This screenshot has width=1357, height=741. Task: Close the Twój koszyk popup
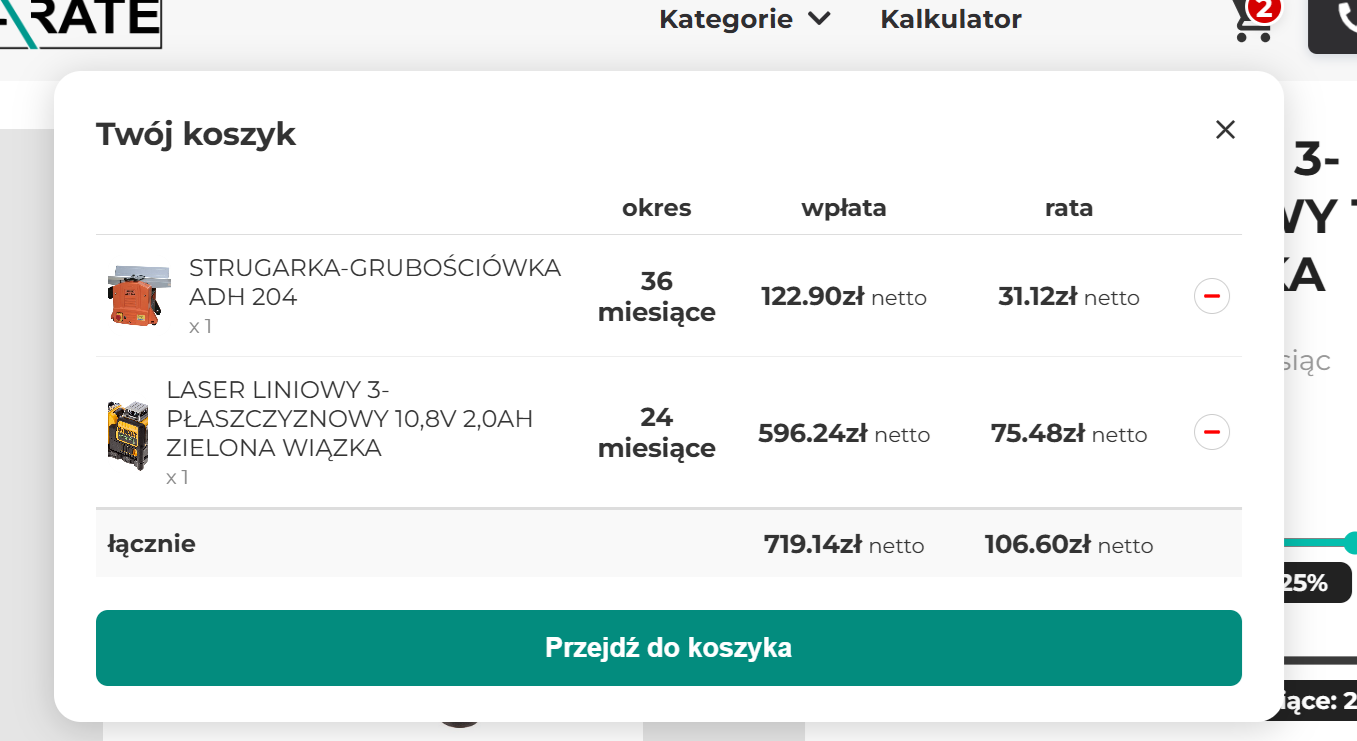coord(1225,129)
